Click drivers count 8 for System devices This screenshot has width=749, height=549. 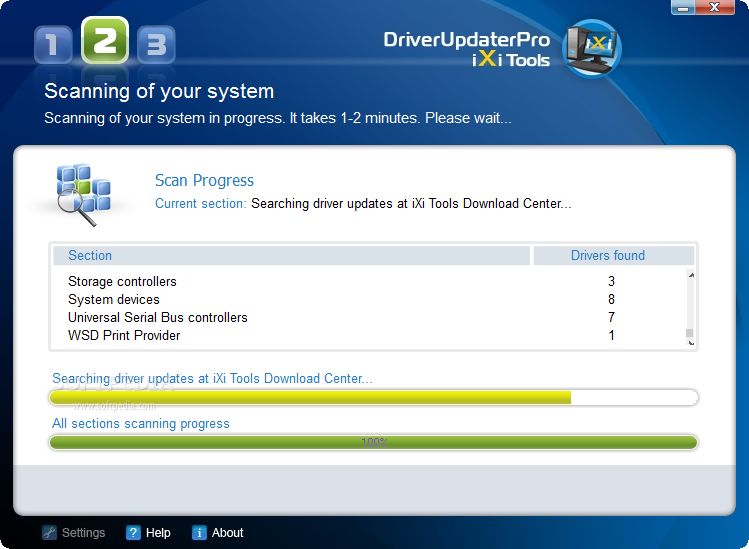click(x=611, y=300)
